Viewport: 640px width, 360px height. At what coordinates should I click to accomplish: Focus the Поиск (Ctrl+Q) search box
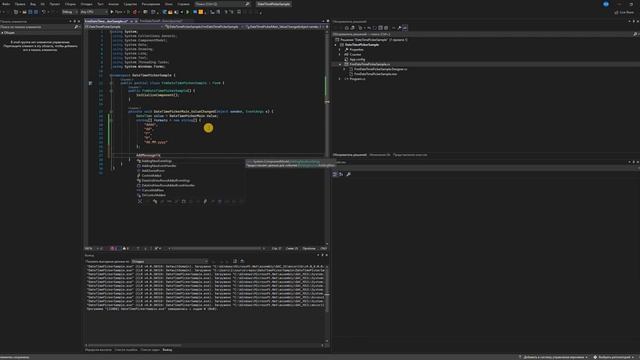[x=222, y=4]
